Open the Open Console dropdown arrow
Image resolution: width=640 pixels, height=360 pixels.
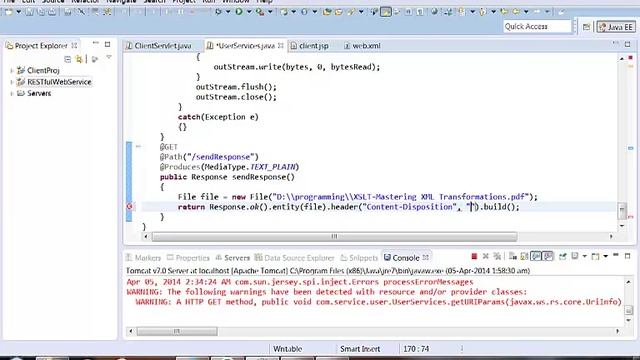click(605, 256)
